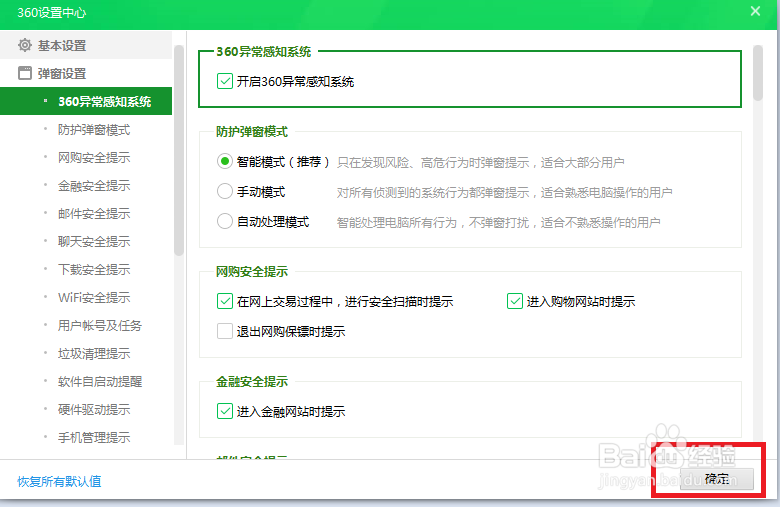Go to 聊天安全提示 sidebar item
Screen dimensions: 780x507
click(x=94, y=241)
